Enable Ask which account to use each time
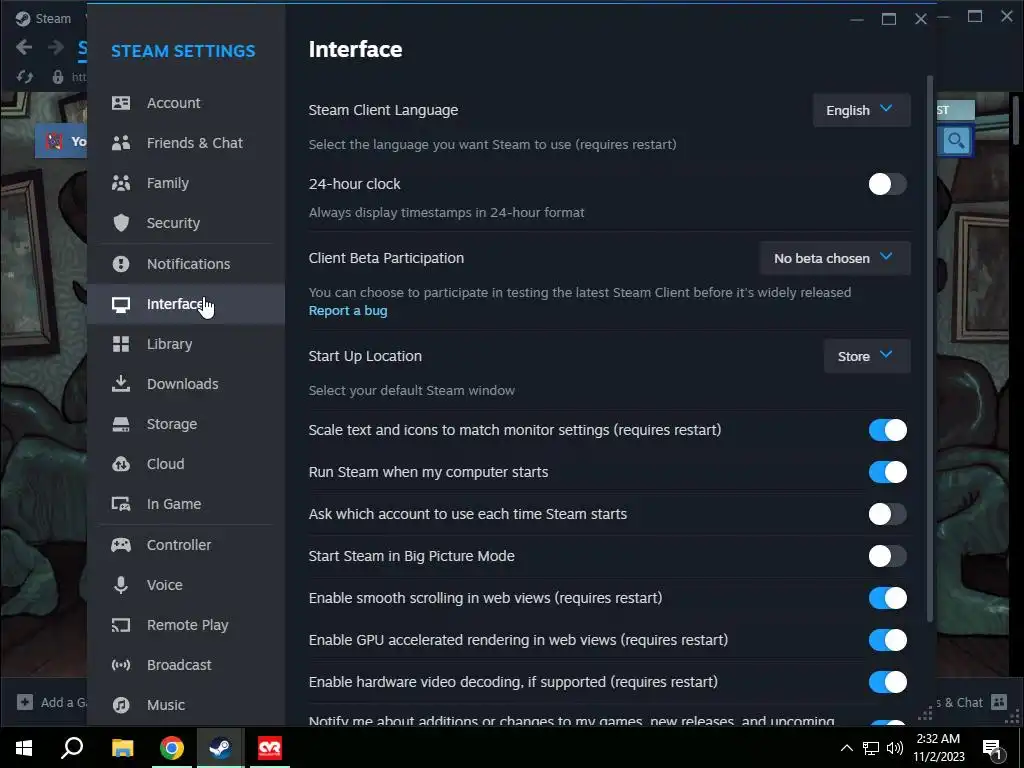This screenshot has height=768, width=1024. (887, 514)
